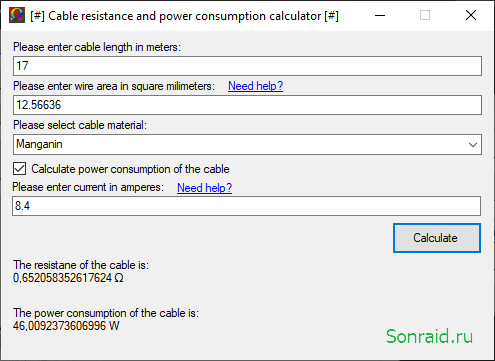Close the calculator window
The width and height of the screenshot is (495, 361).
point(471,15)
